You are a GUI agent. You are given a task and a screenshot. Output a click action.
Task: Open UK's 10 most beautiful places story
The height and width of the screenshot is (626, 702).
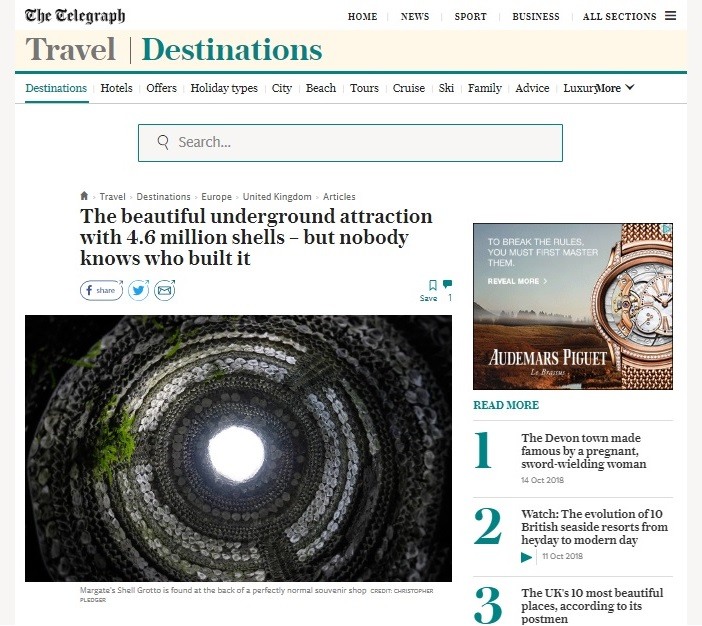pos(592,605)
